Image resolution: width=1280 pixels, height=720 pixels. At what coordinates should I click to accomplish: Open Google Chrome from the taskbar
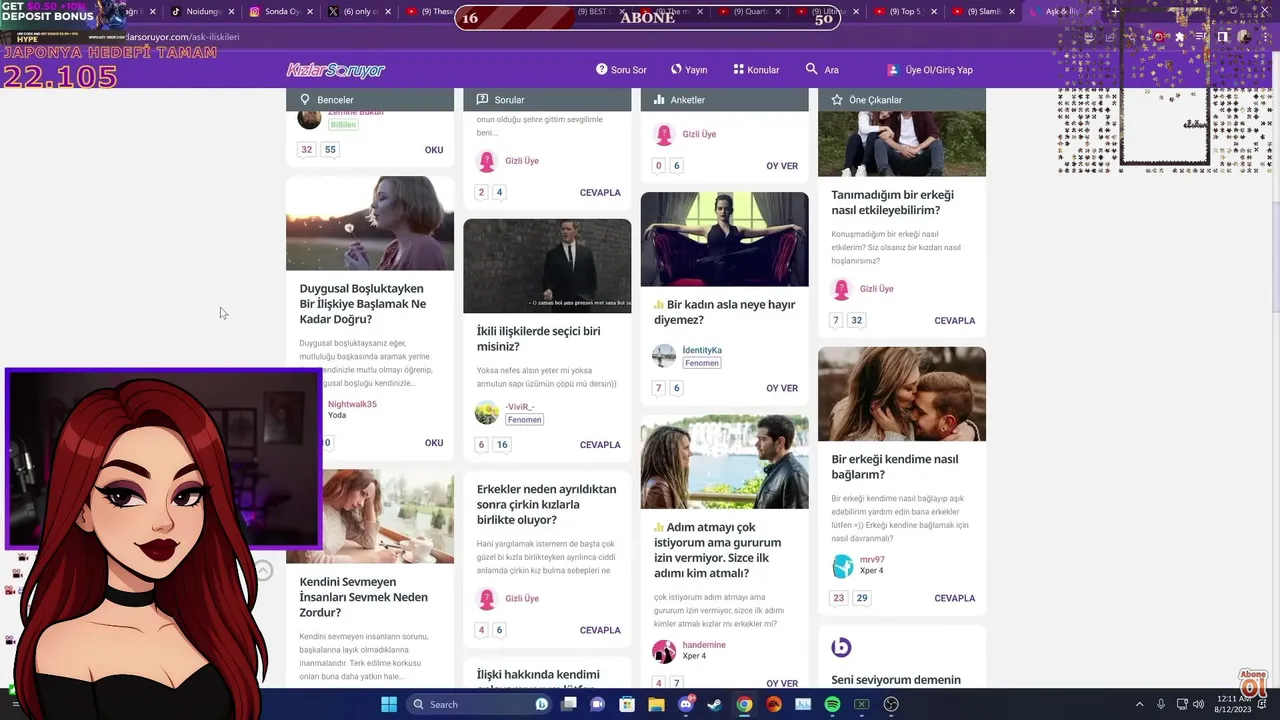pyautogui.click(x=744, y=705)
